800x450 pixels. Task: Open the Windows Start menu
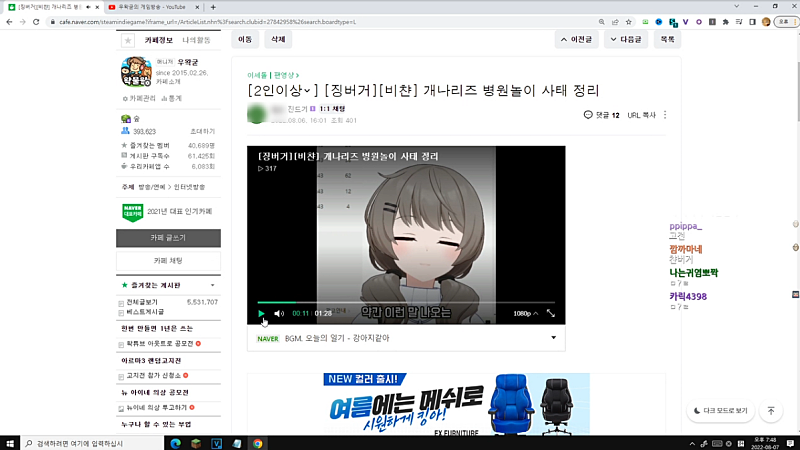pos(10,443)
